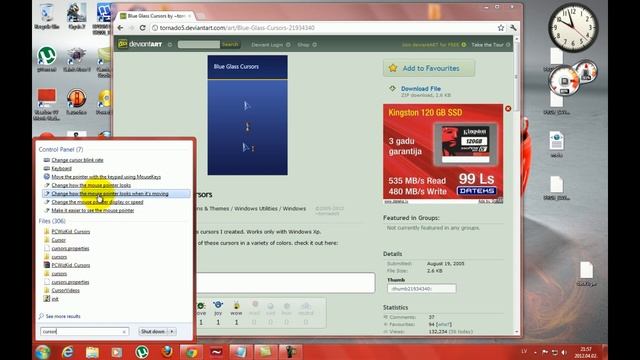Screen dimensions: 640x360
Task: Click the taskbar clock showing 2012.04.02
Action: point(586,352)
